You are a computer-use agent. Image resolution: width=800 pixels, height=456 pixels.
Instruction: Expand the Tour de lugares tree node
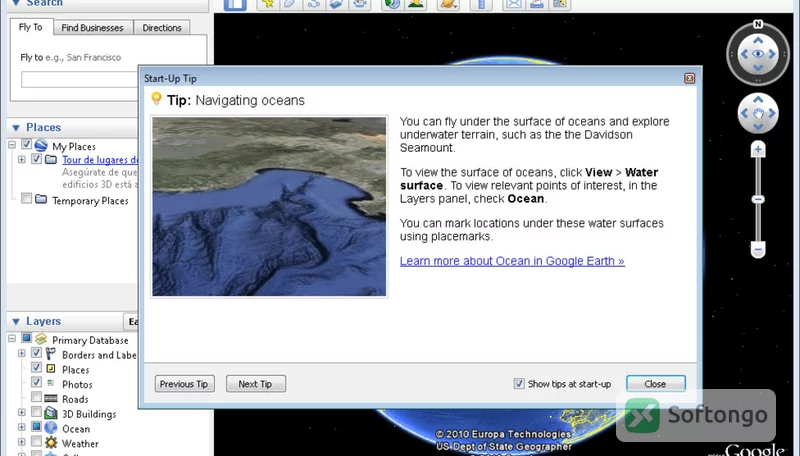21,160
